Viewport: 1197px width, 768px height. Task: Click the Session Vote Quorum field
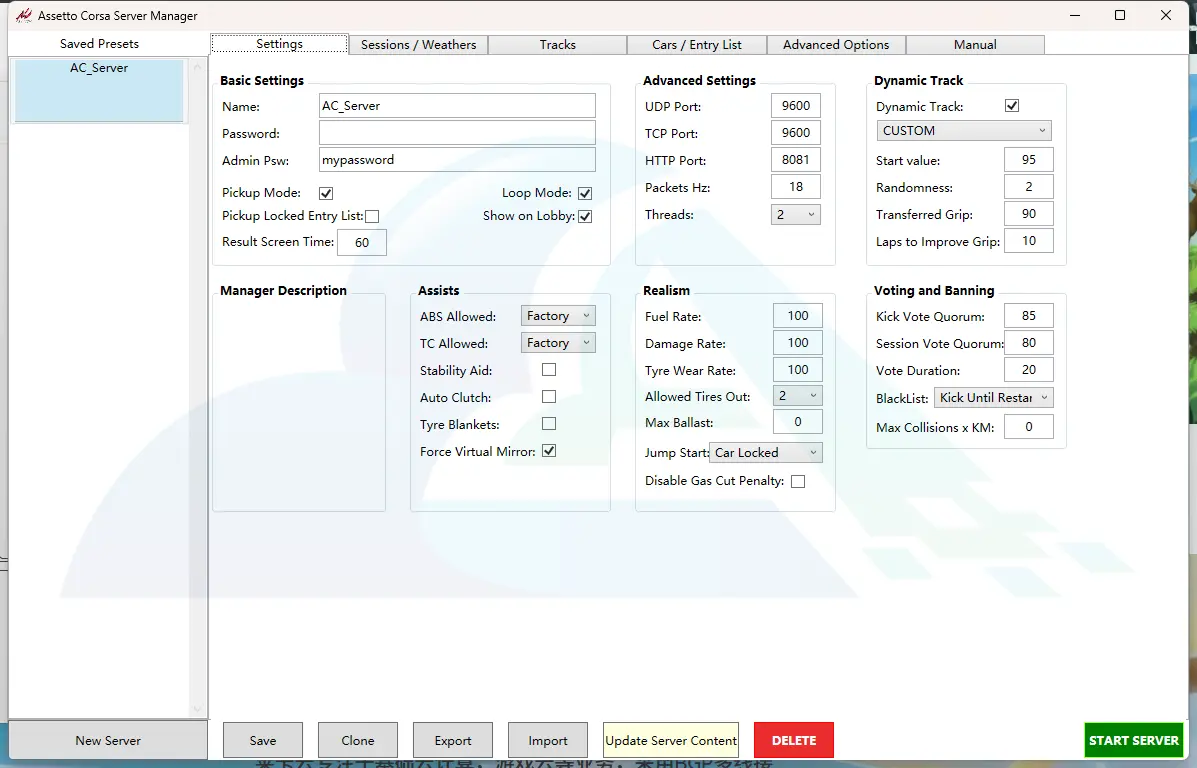click(x=1028, y=343)
